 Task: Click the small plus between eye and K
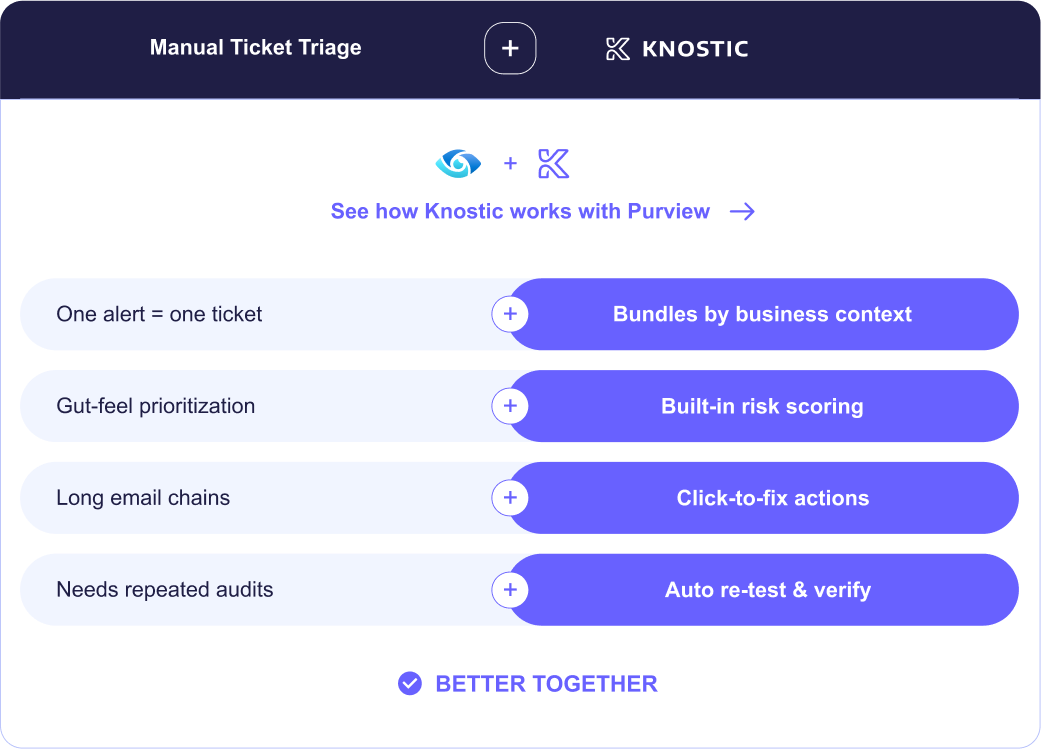pyautogui.click(x=510, y=163)
